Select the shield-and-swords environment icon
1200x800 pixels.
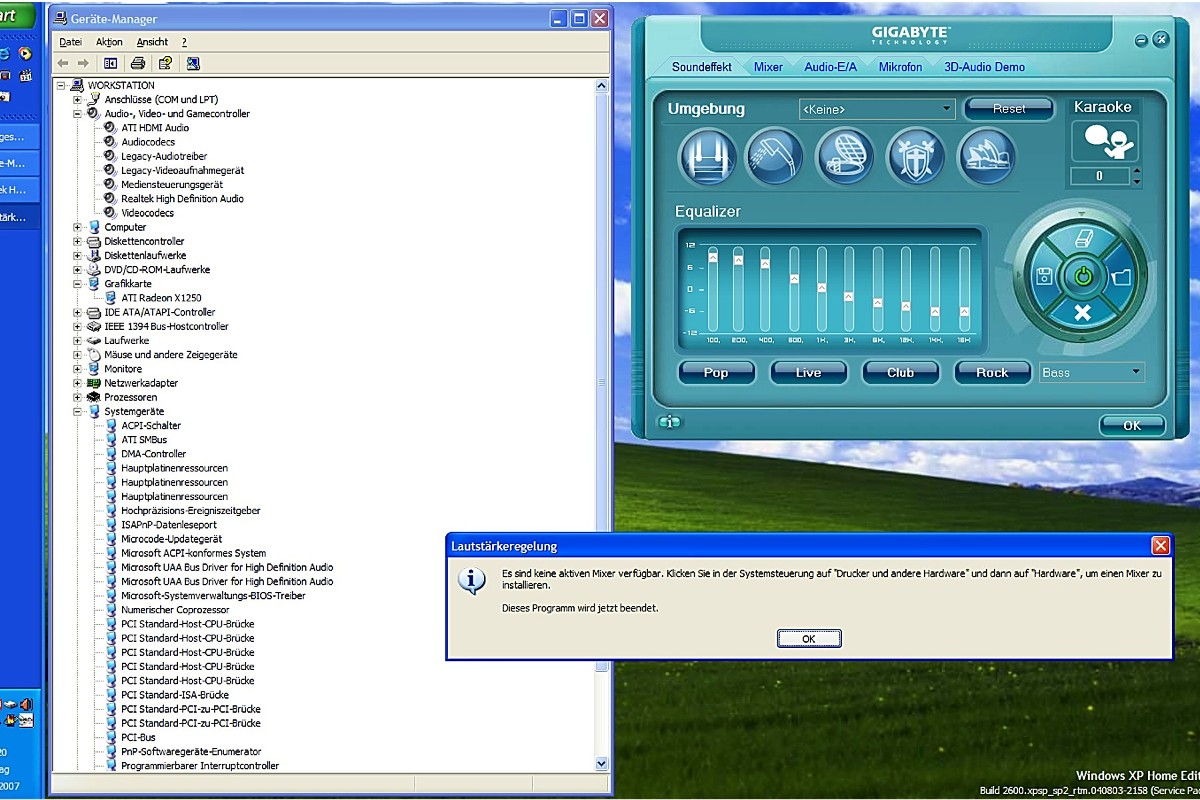(x=916, y=157)
